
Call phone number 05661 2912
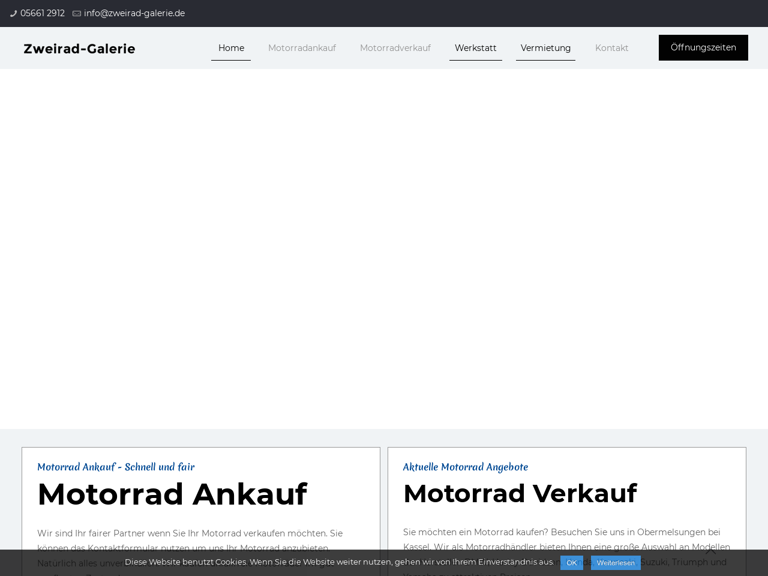[x=42, y=14]
